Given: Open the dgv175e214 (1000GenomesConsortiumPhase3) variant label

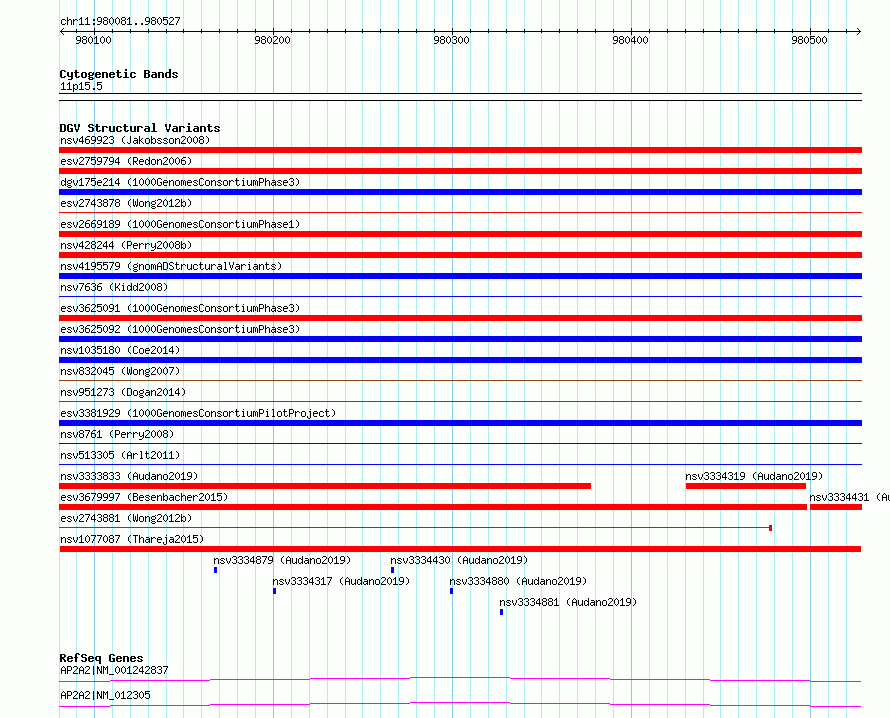Looking at the screenshot, I should tap(180, 182).
